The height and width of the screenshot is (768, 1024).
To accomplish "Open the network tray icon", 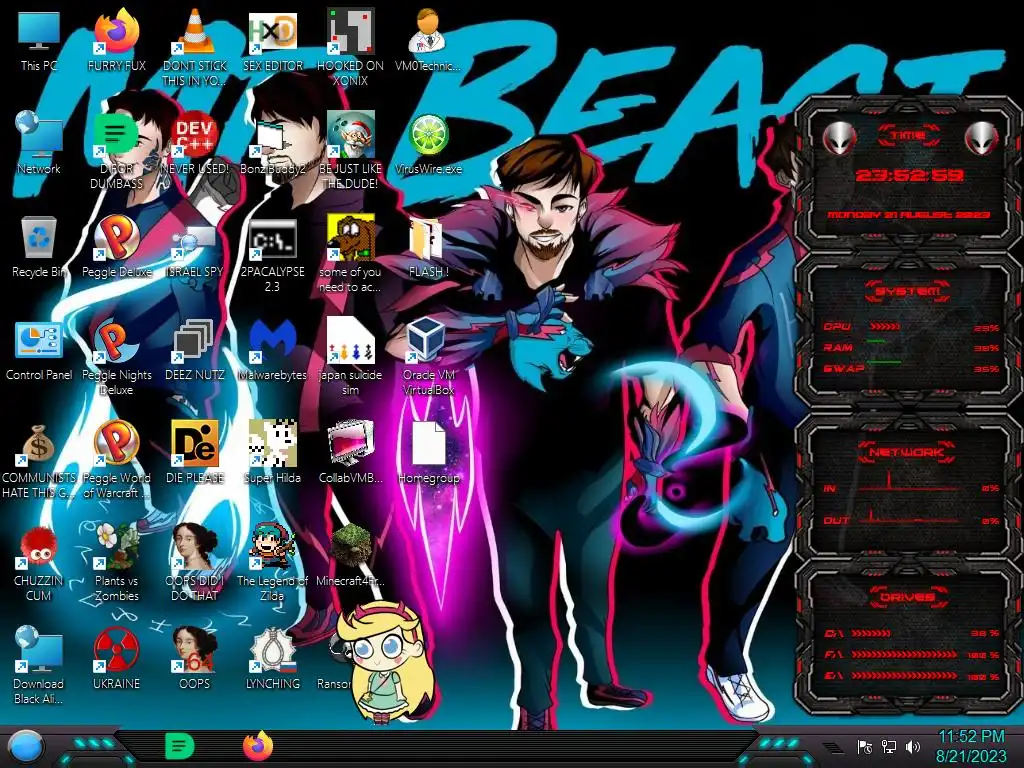I will click(x=889, y=747).
